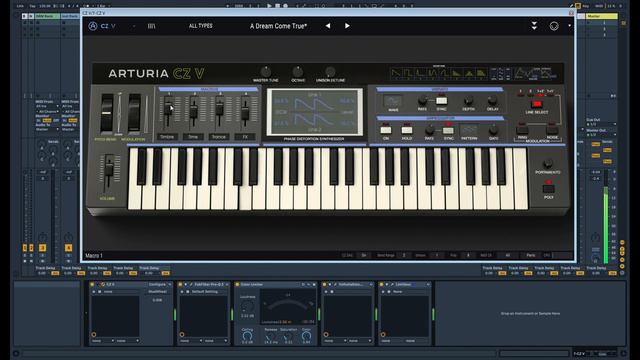Open the MIDI controller settings round icon
640x360 pixels.
[x=554, y=26]
